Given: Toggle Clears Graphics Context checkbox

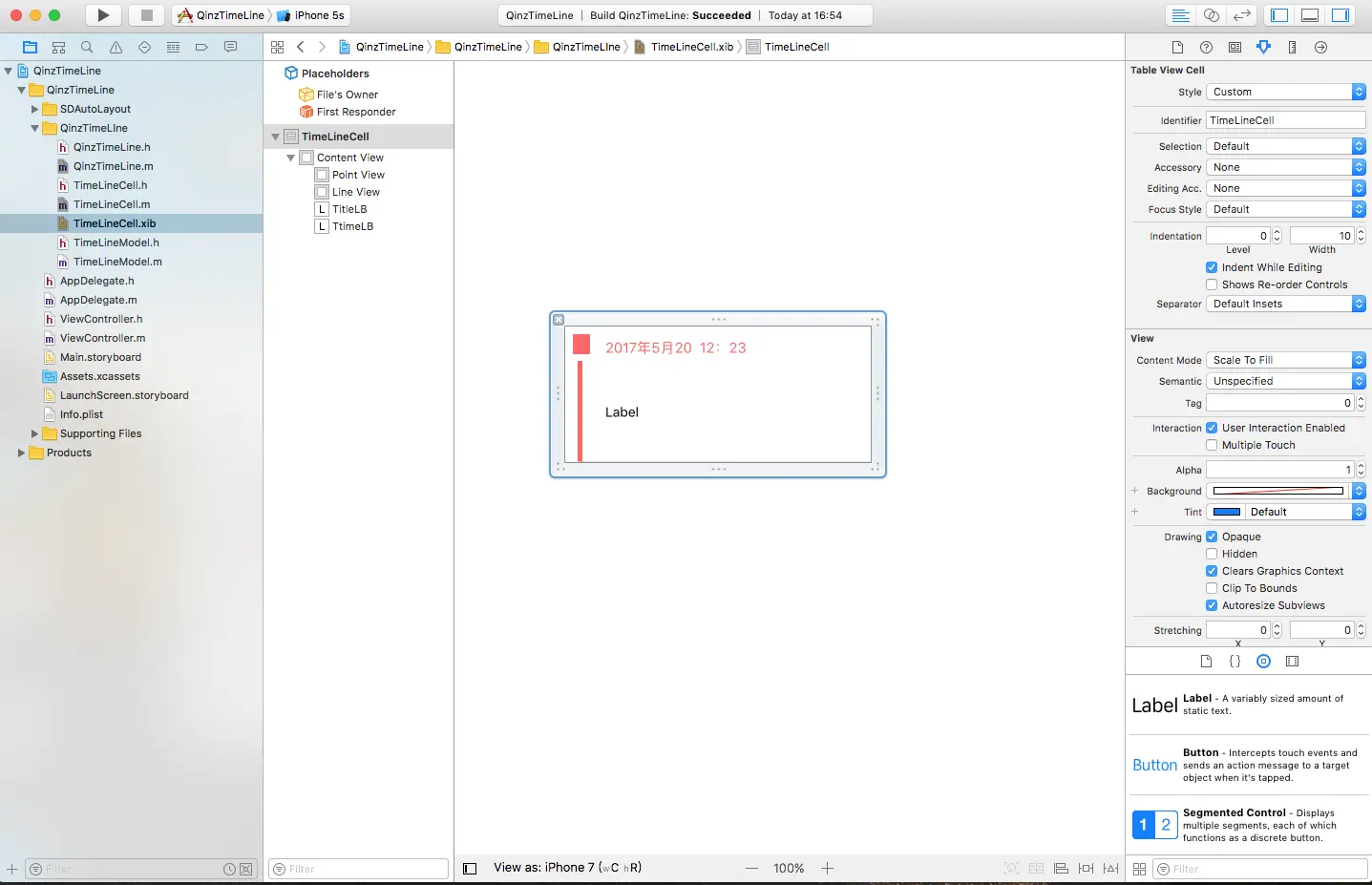Looking at the screenshot, I should pyautogui.click(x=1212, y=571).
